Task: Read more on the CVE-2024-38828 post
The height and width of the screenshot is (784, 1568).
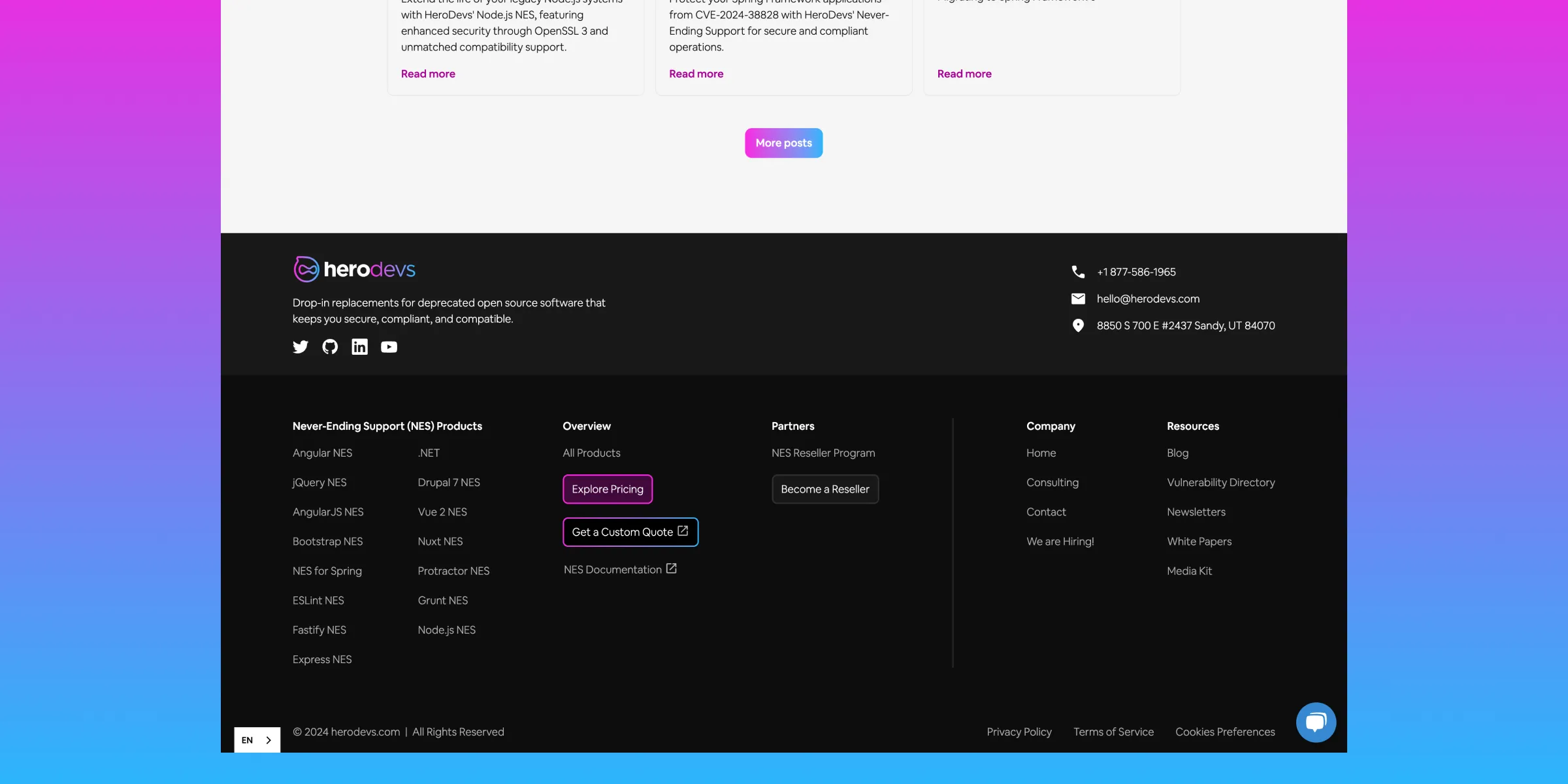Action: tap(696, 74)
